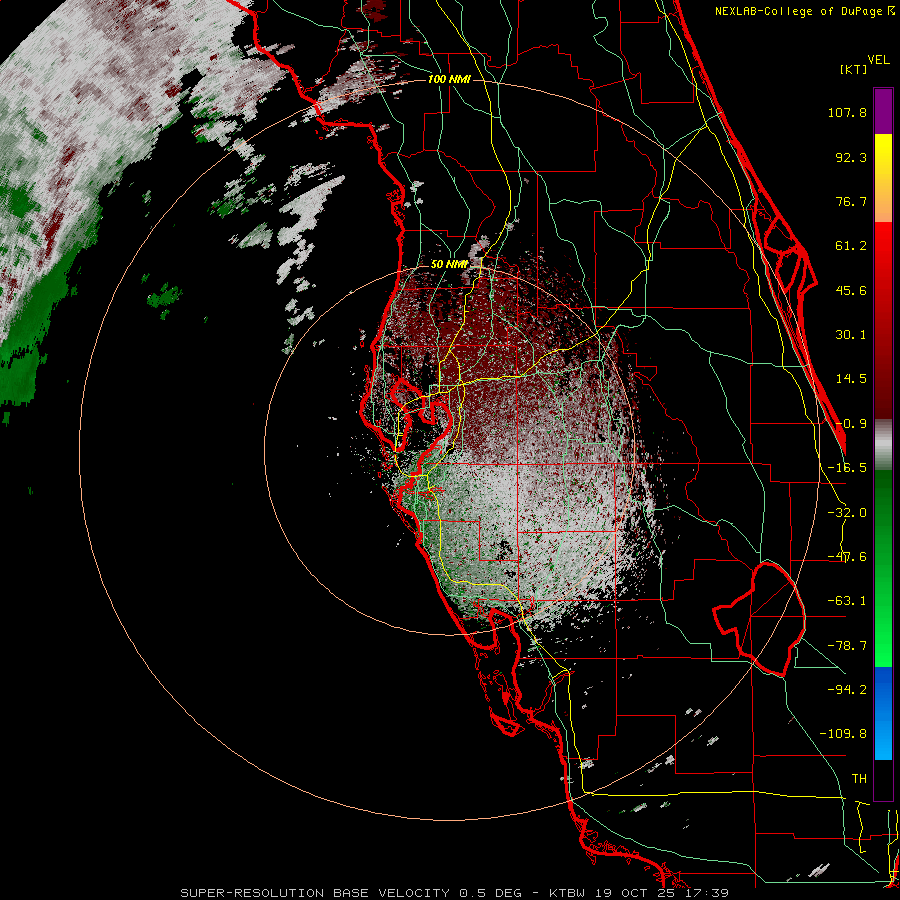Click the VEL legend title
Viewport: 900px width, 900px height.
(878, 60)
